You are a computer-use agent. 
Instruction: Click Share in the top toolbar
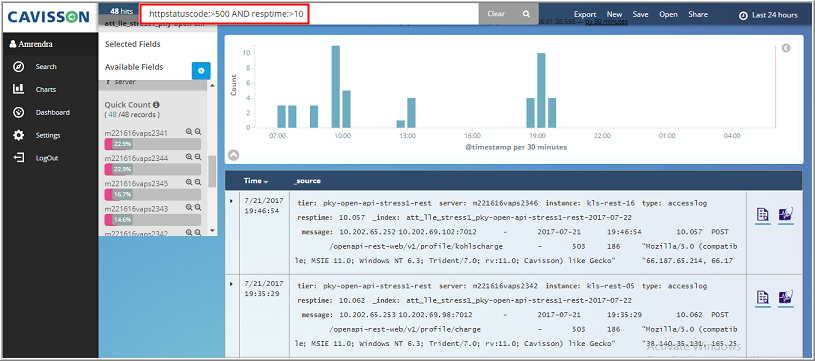(698, 15)
